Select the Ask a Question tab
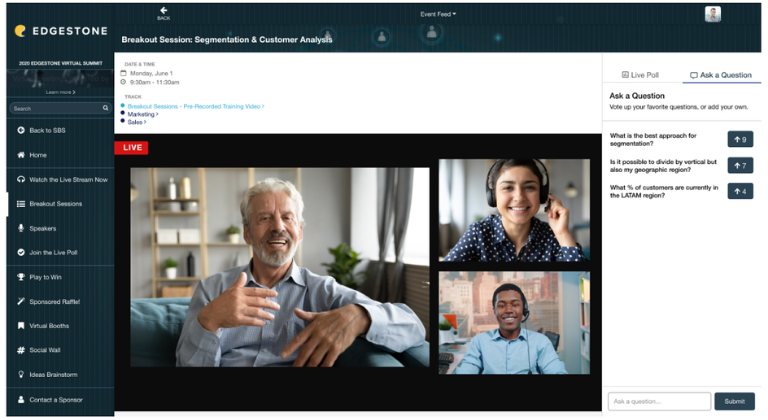This screenshot has width=768, height=420. (720, 75)
